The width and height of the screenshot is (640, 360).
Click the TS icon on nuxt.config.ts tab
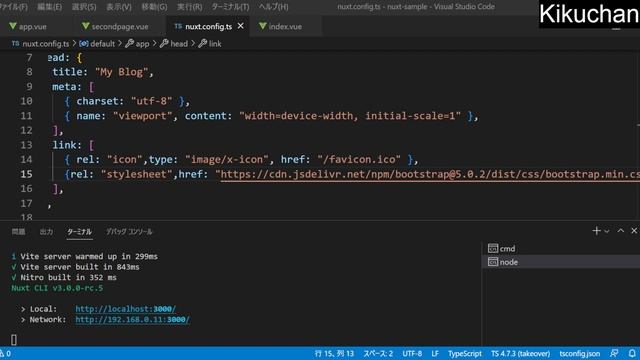(178, 26)
